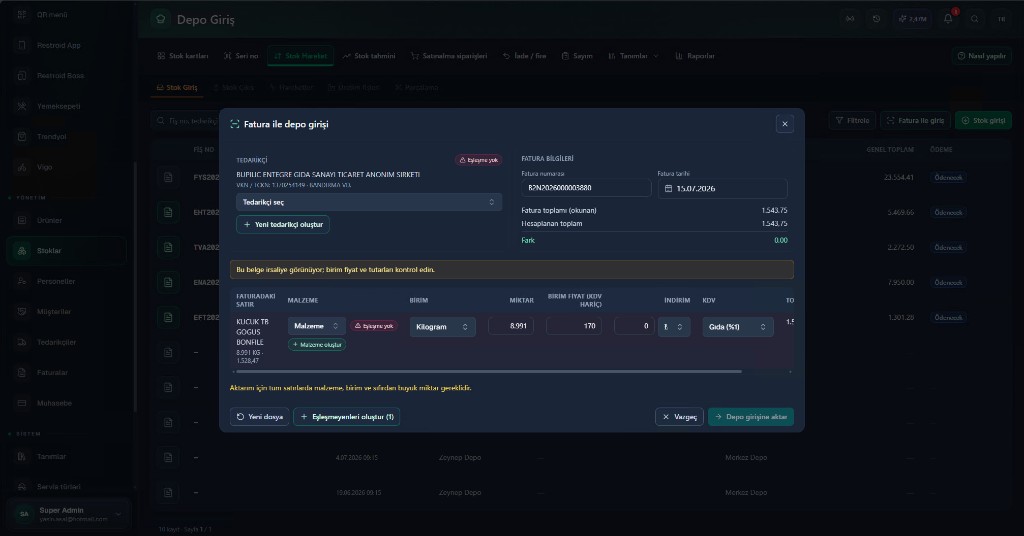Switch to Seri no tab
The width and height of the screenshot is (1024, 536).
tap(240, 56)
